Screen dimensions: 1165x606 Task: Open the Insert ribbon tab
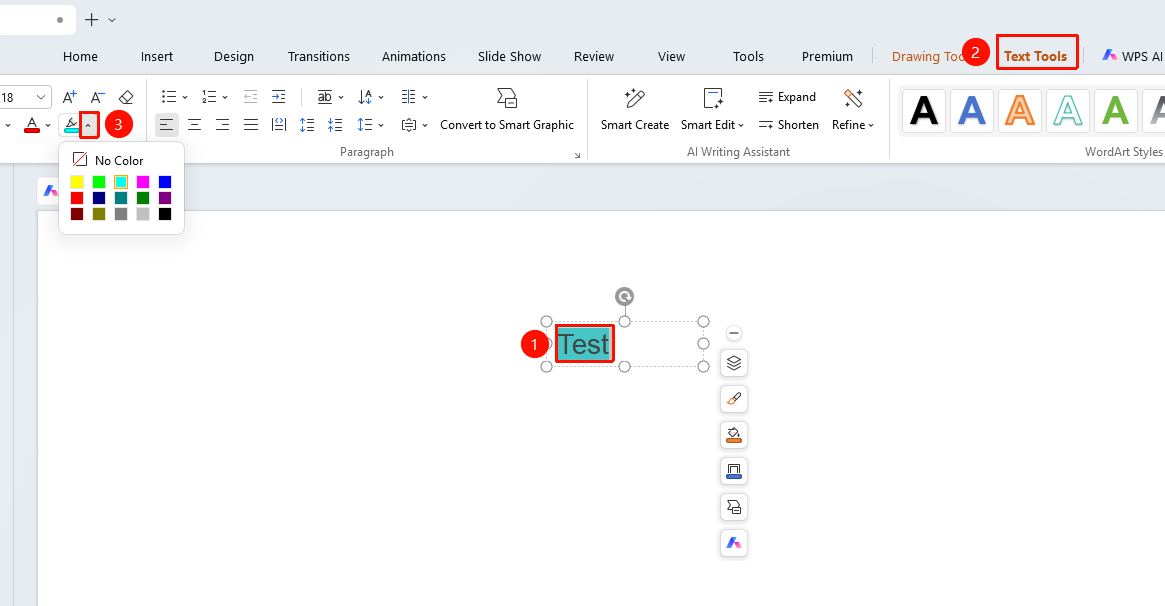coord(157,56)
